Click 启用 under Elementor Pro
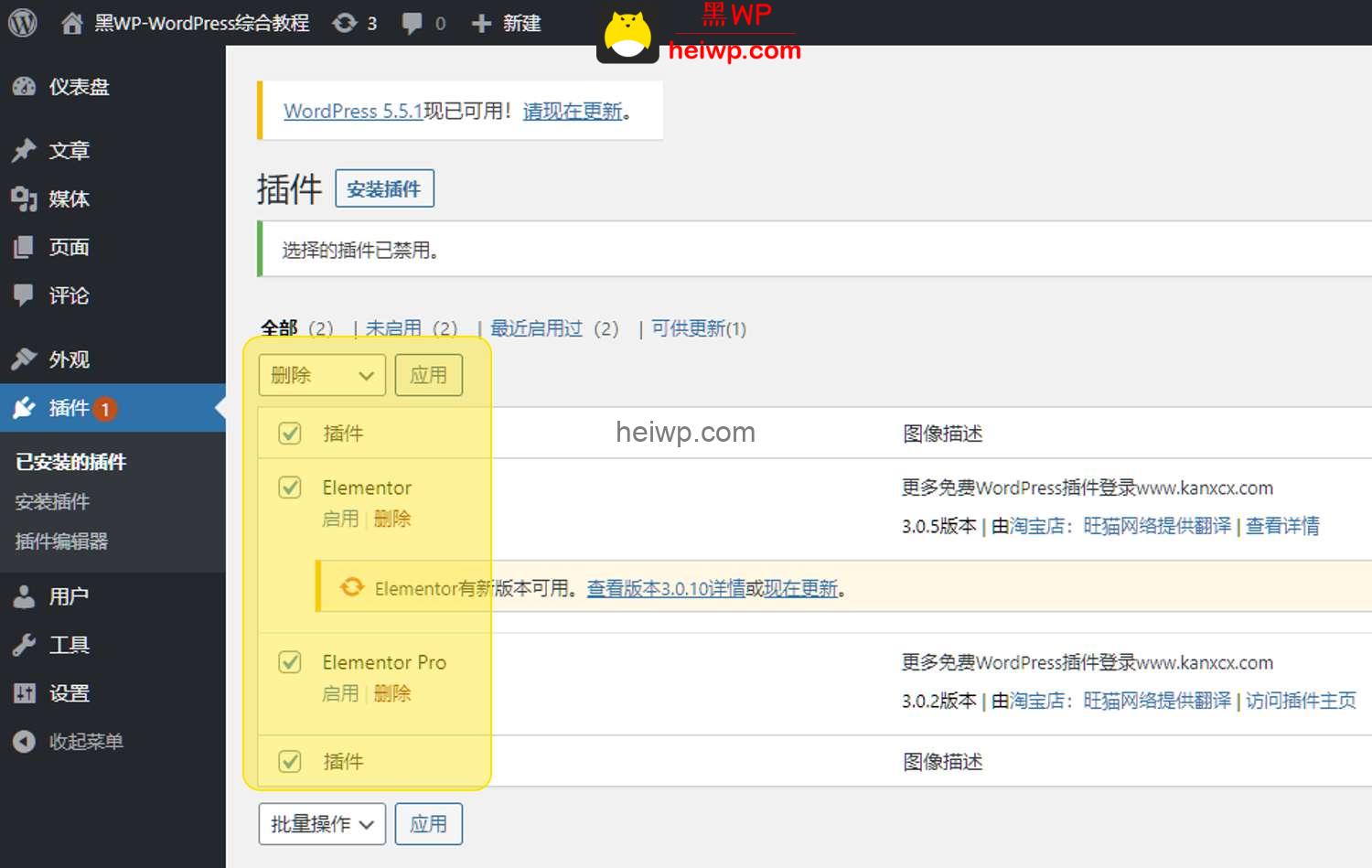 tap(340, 693)
